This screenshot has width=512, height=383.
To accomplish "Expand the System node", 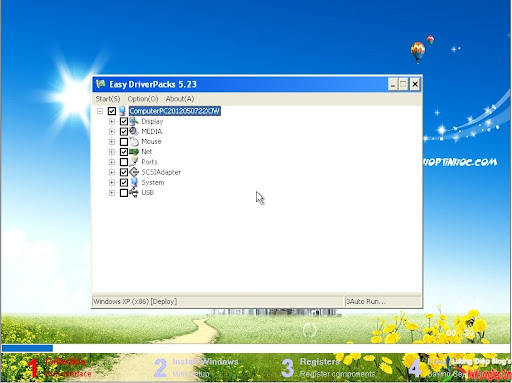I will coord(112,183).
